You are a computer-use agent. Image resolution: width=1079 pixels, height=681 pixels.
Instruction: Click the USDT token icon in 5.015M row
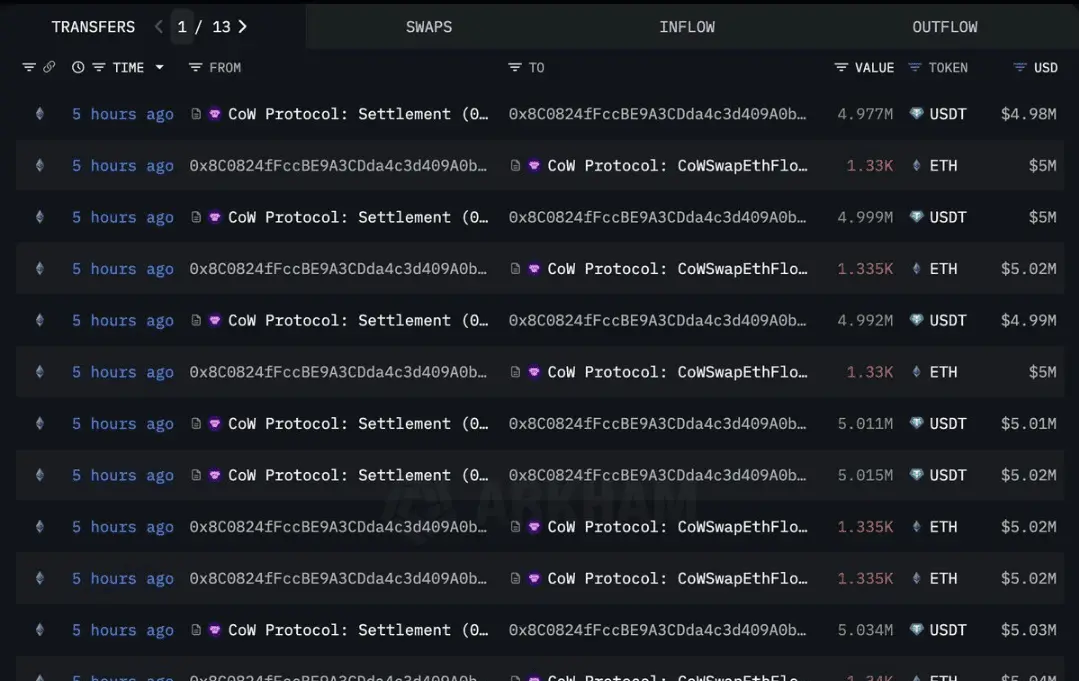tap(916, 475)
